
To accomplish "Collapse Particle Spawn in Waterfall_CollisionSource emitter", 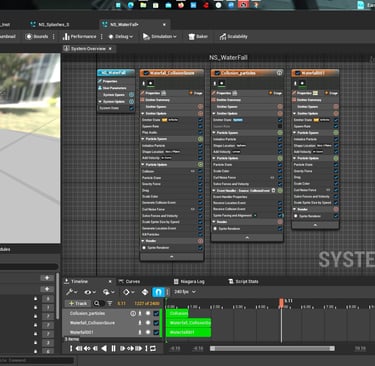I will tap(143, 139).
